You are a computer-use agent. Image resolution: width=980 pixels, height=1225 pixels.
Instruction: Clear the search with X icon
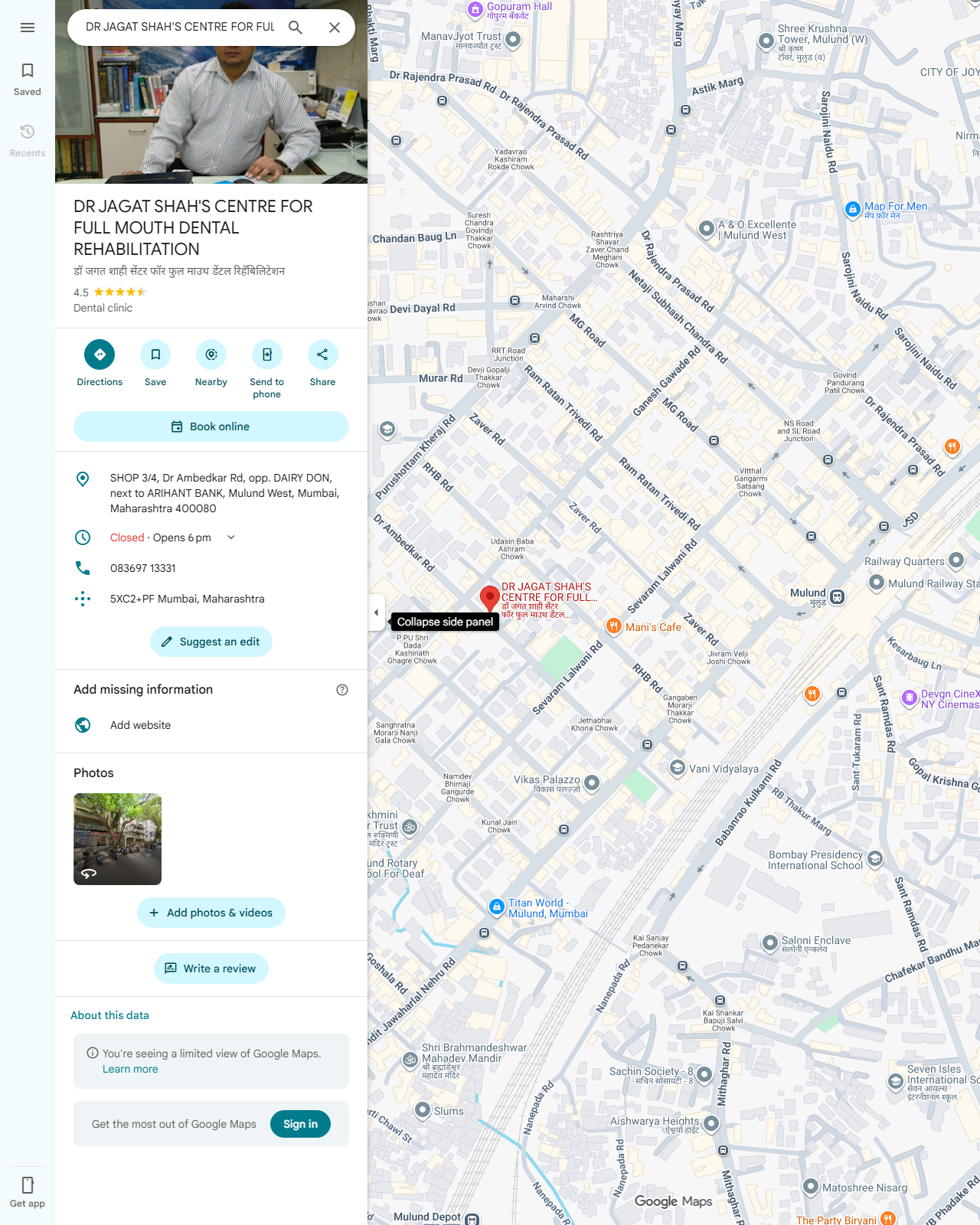(335, 28)
